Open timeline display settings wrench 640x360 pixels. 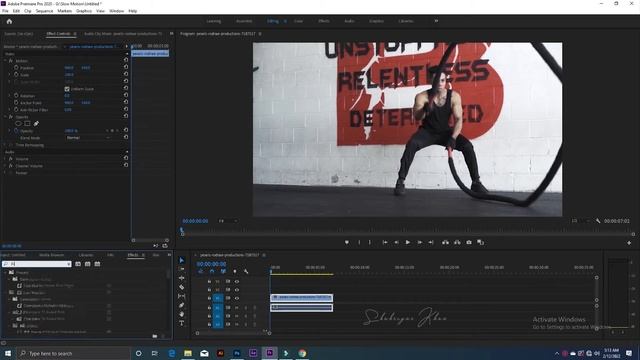tap(246, 271)
